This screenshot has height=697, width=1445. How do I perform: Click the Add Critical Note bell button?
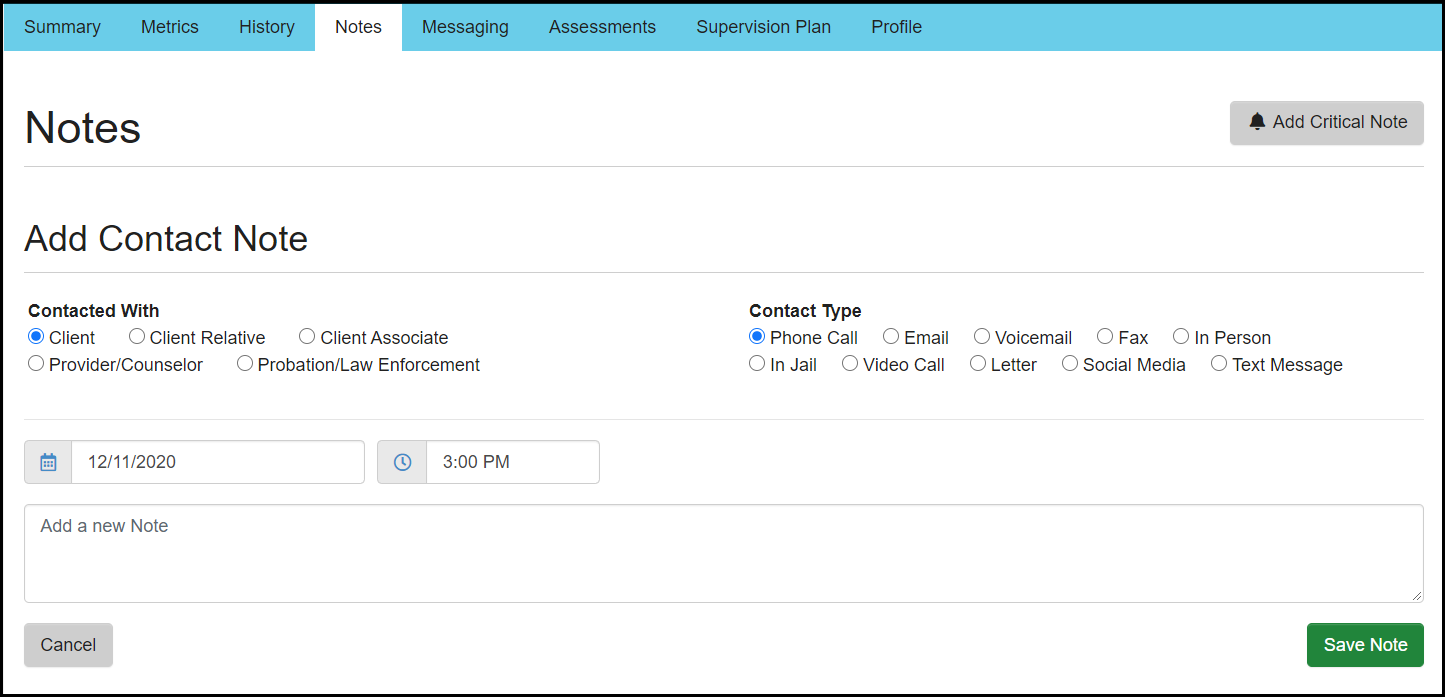pos(1326,122)
